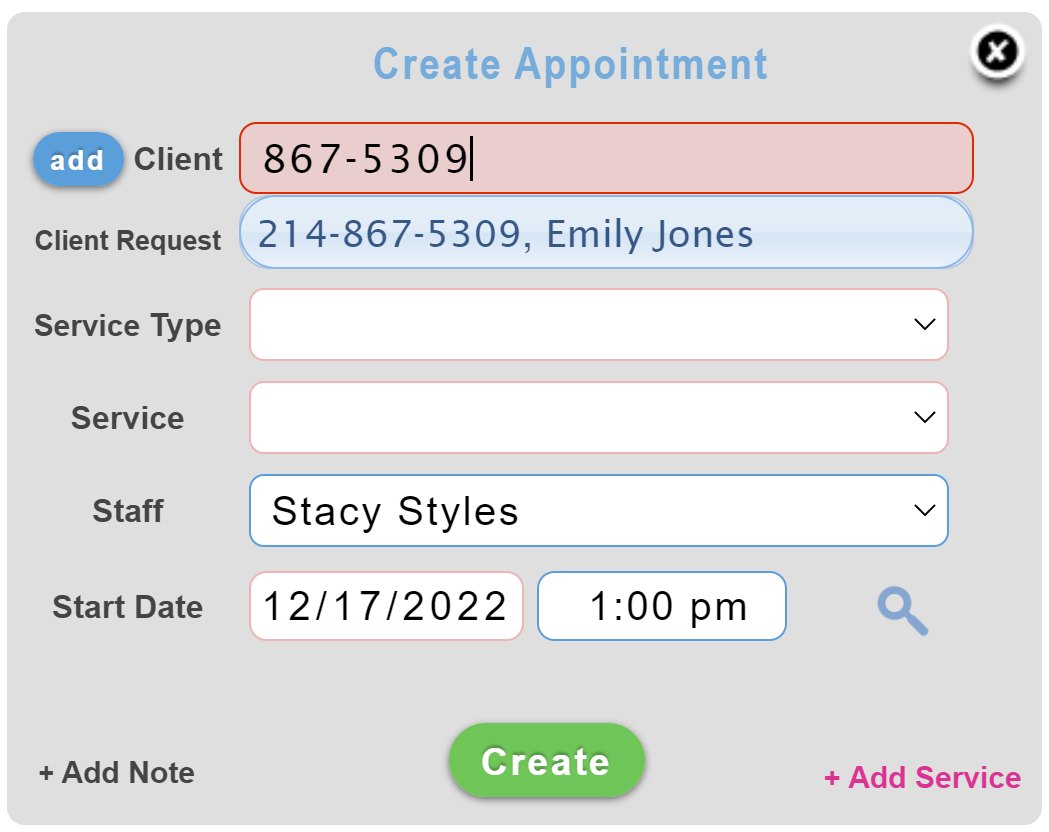Click the blue add client button
The image size is (1049, 832).
78,159
